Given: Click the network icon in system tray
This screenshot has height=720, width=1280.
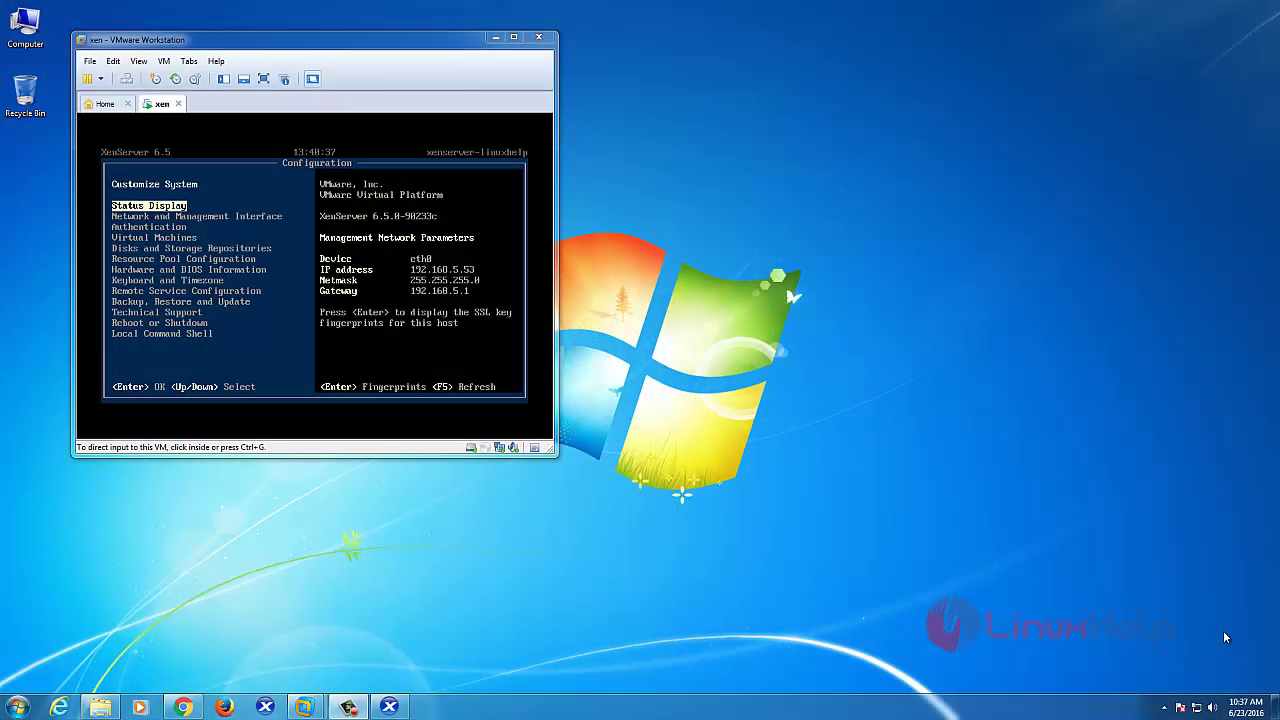Looking at the screenshot, I should coord(1196,708).
